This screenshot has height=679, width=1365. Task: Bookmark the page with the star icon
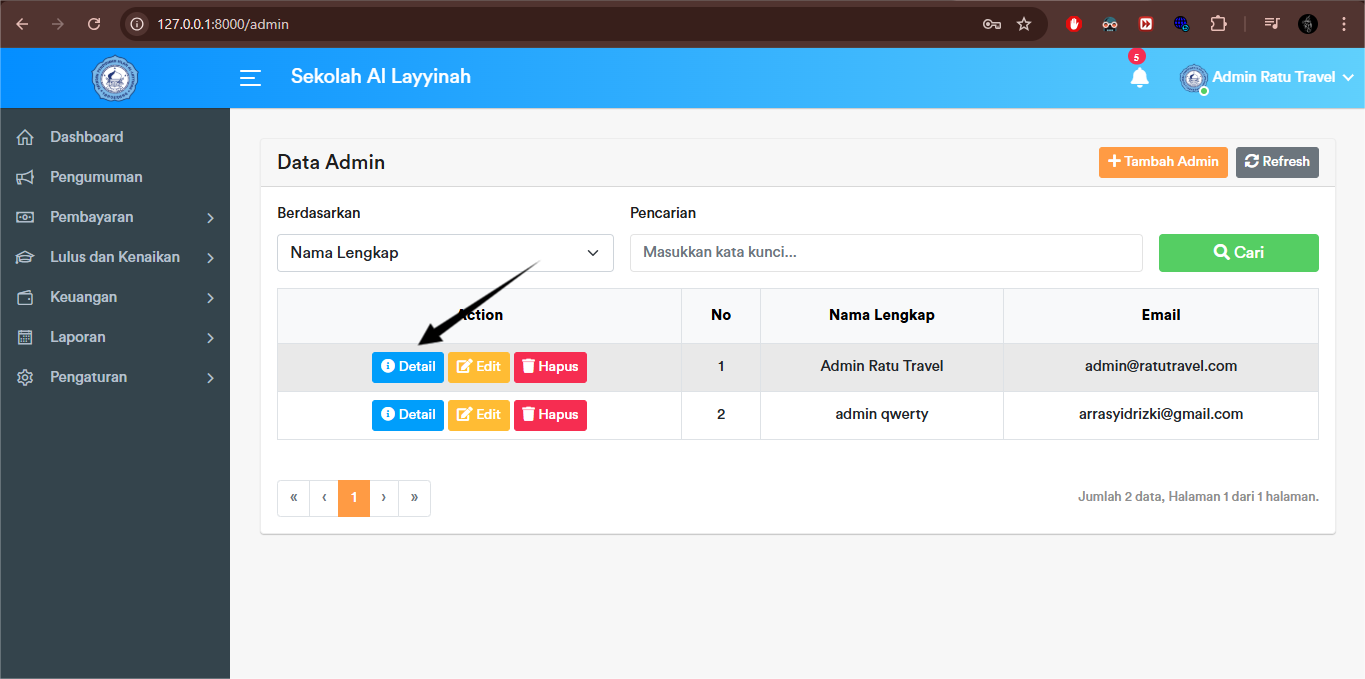click(x=1024, y=24)
